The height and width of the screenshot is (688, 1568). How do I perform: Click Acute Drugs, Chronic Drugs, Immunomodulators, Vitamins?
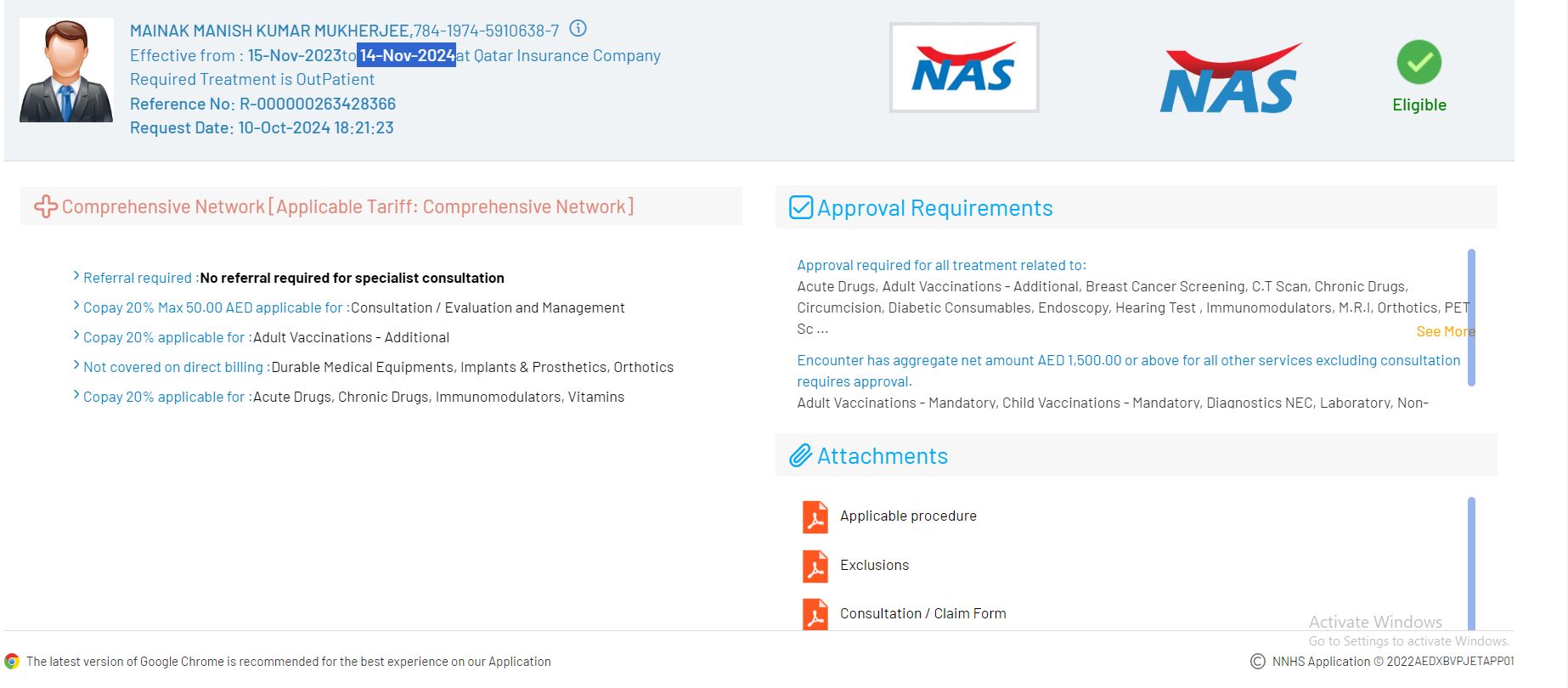point(438,397)
